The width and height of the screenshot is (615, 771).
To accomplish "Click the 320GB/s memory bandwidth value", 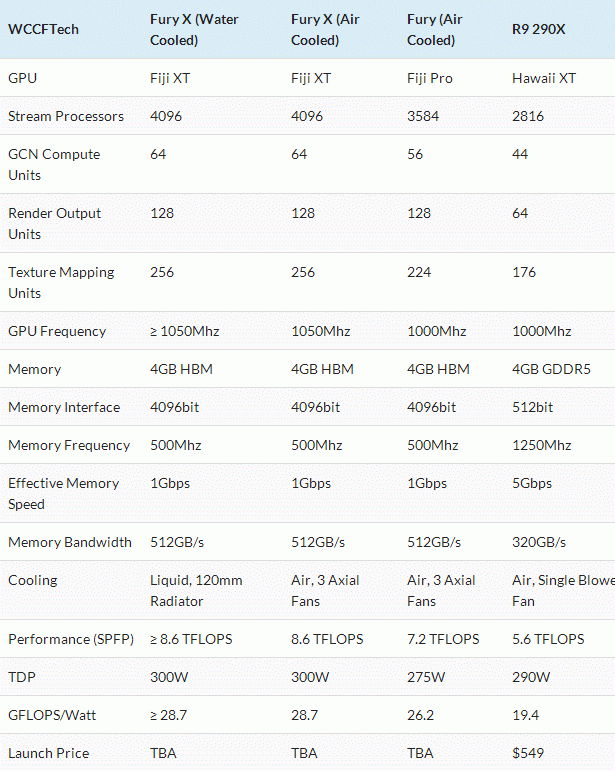I will coord(539,542).
